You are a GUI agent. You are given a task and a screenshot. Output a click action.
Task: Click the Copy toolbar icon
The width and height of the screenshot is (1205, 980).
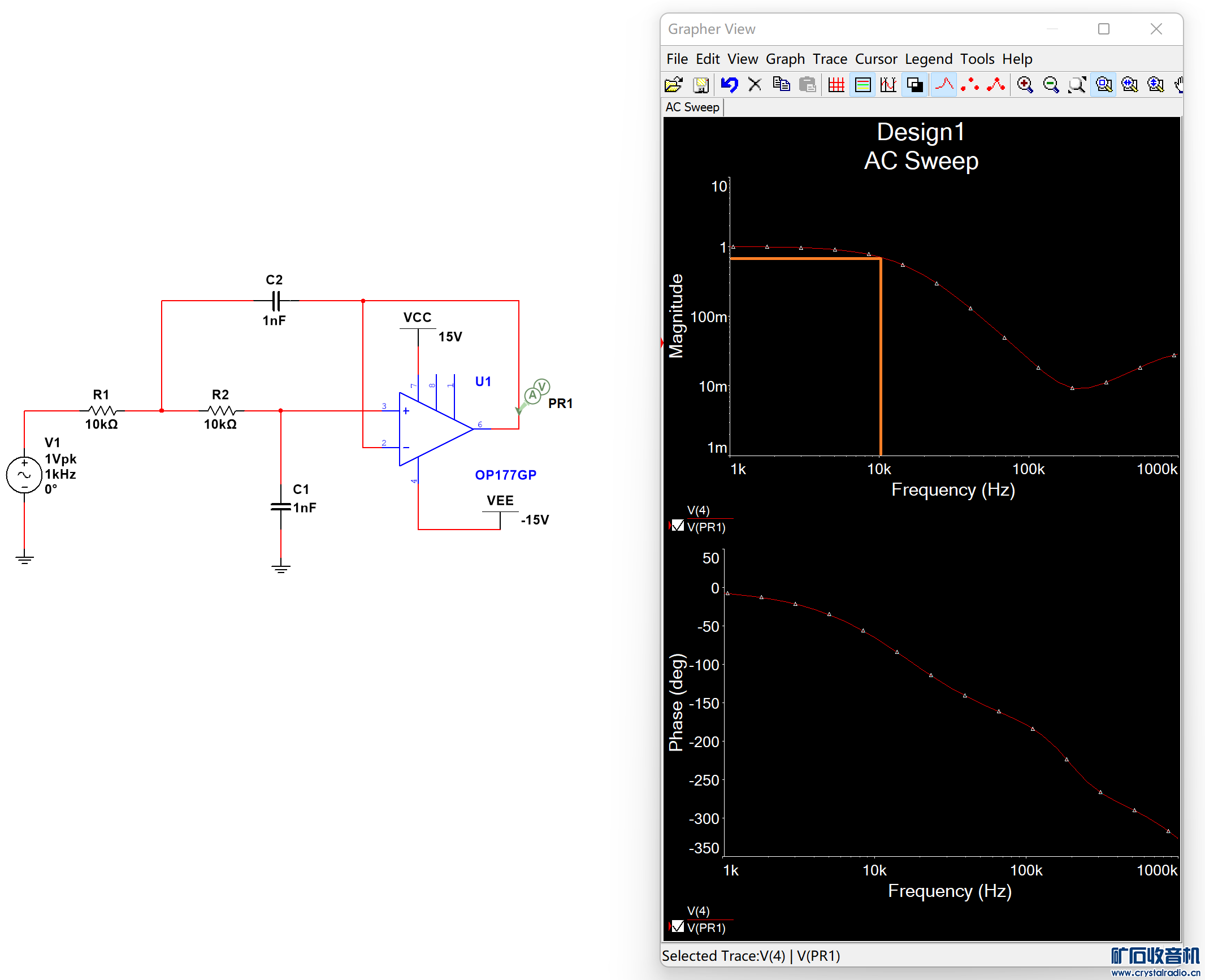pyautogui.click(x=781, y=85)
